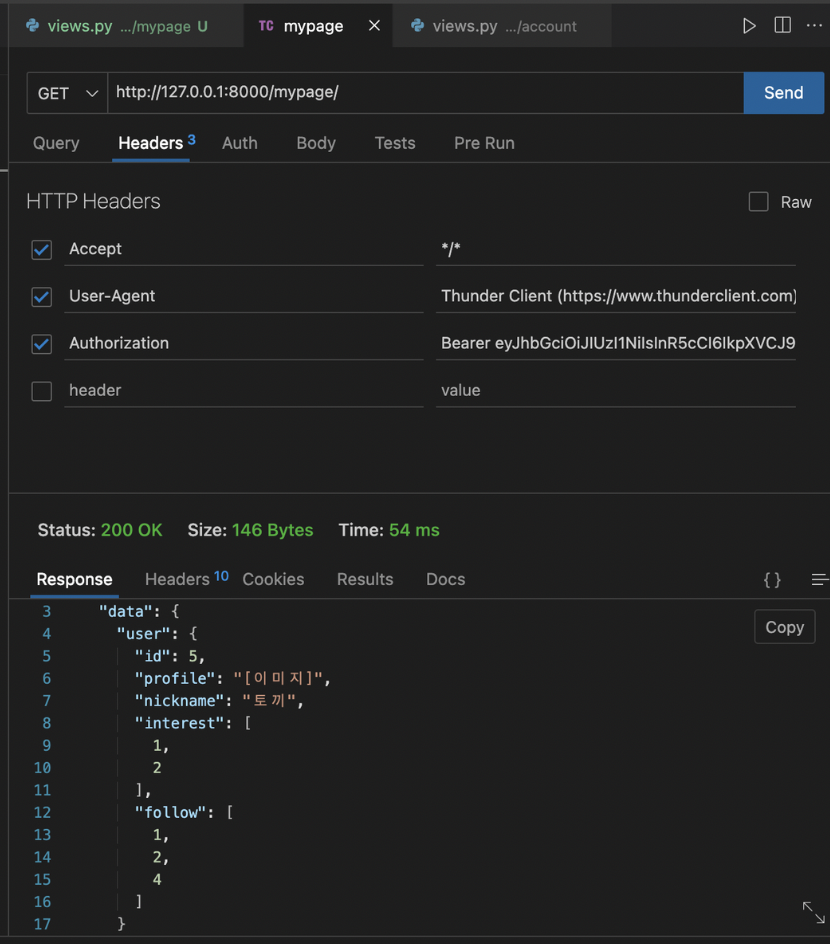830x944 pixels.
Task: Click the split editor icon
Action: 782,26
